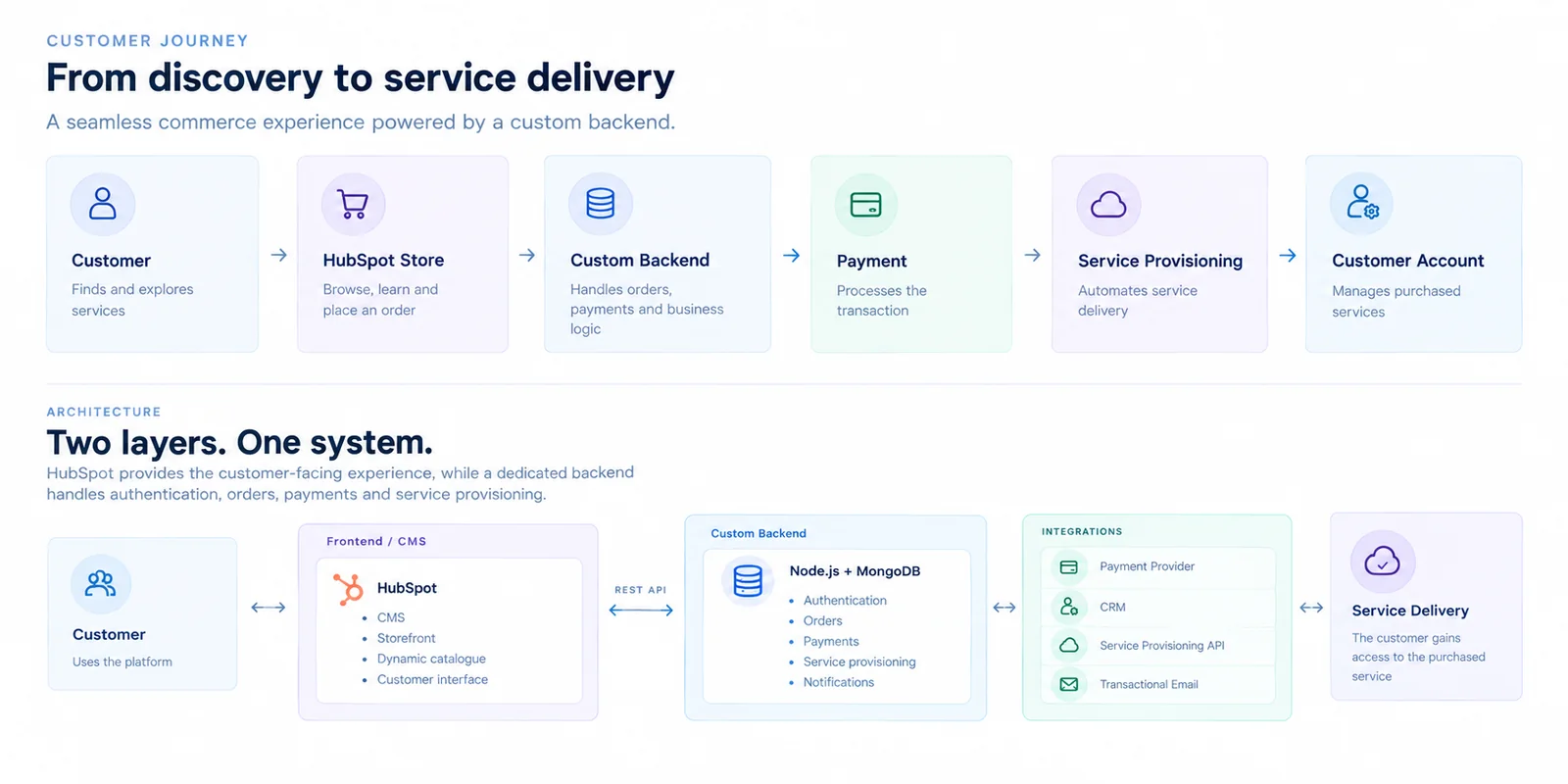This screenshot has height=784, width=1568.
Task: Click the envelope icon beside Transactional Email
Action: [1069, 684]
